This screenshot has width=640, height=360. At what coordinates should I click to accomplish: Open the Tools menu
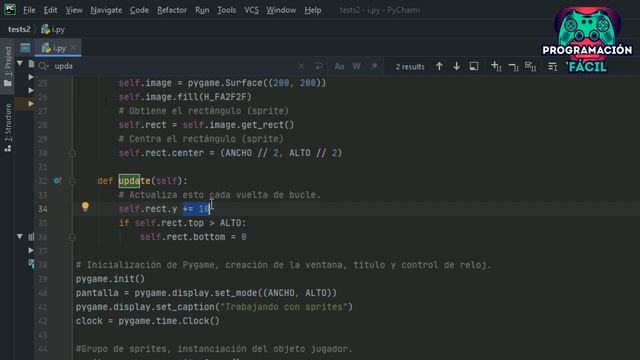[x=226, y=10]
